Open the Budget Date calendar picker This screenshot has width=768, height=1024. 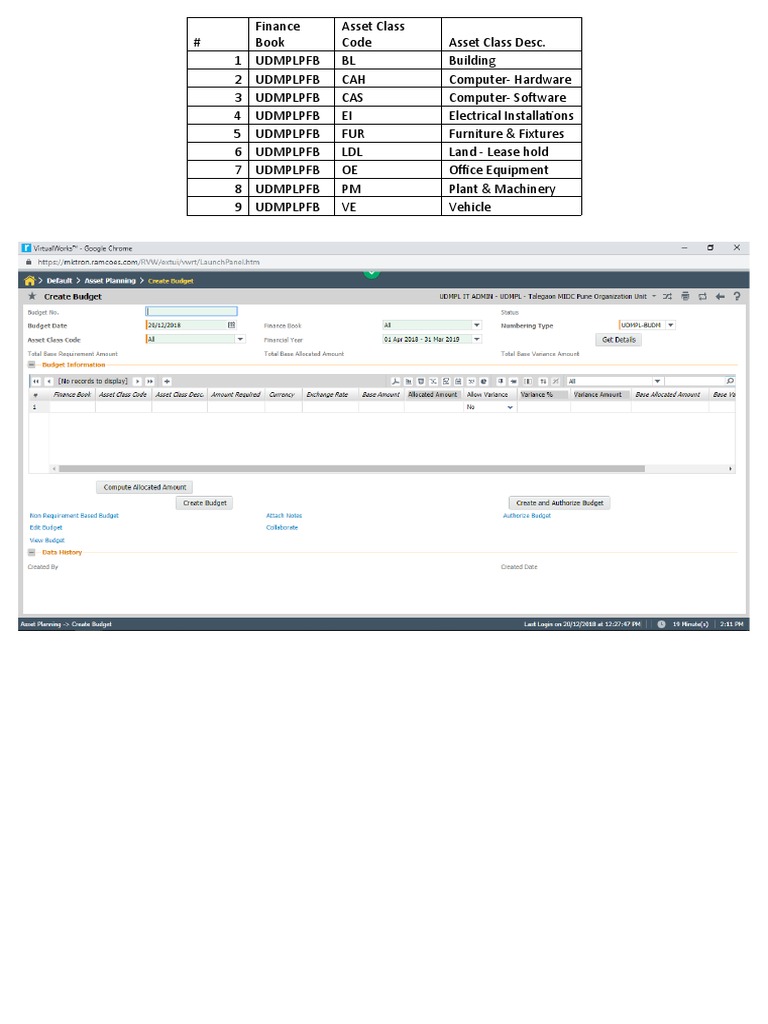[x=232, y=325]
